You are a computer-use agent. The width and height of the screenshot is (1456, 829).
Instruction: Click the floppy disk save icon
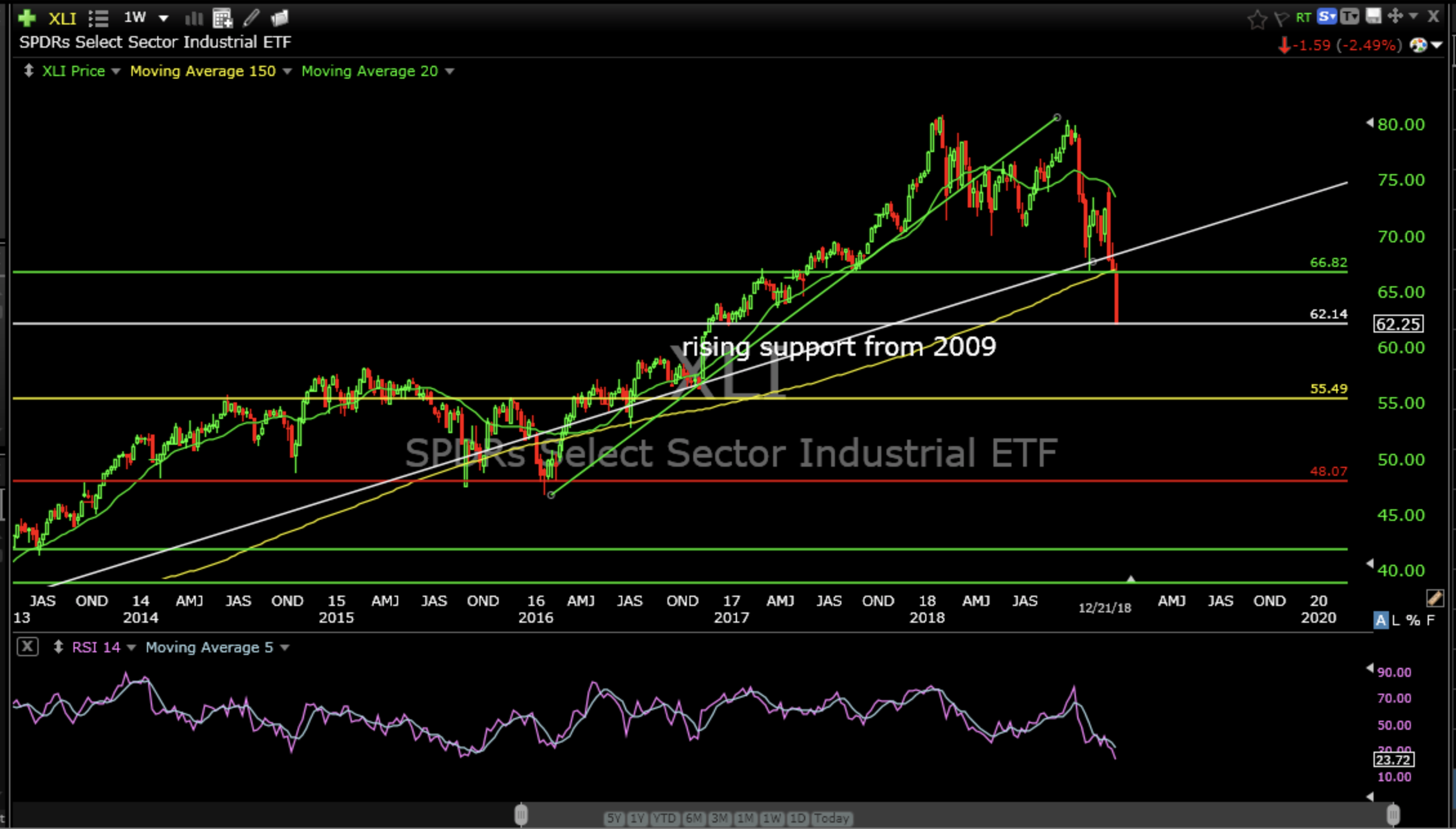1374,17
